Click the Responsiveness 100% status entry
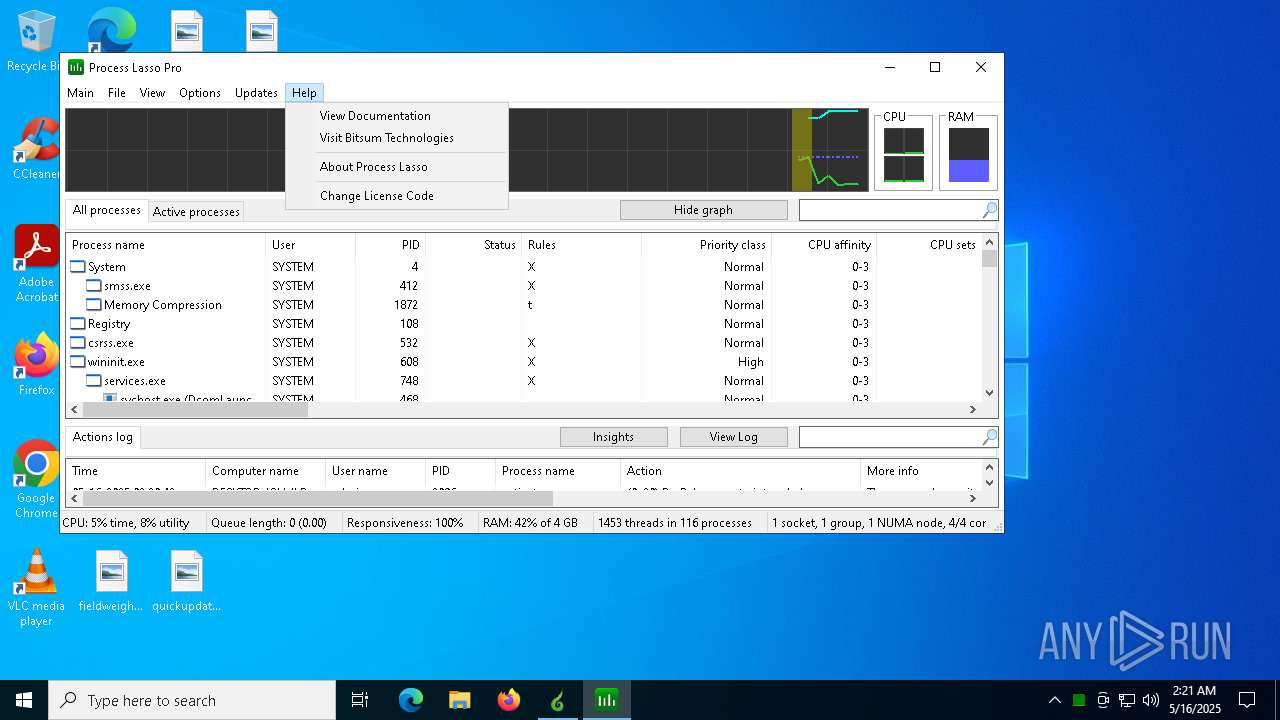Screen dimensions: 1280x720 (x=405, y=523)
